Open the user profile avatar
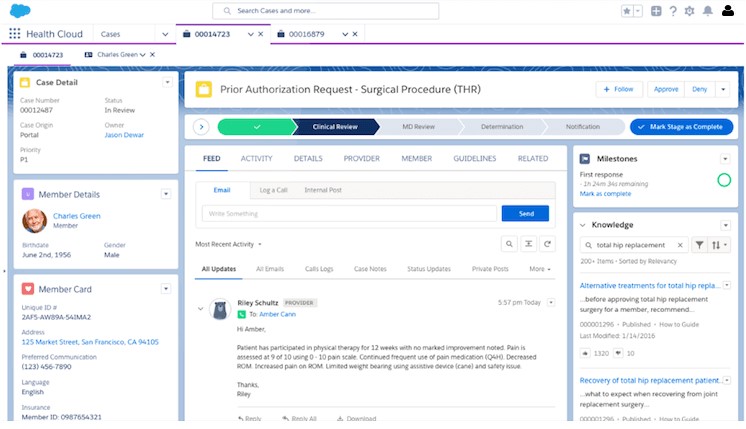 coord(728,10)
